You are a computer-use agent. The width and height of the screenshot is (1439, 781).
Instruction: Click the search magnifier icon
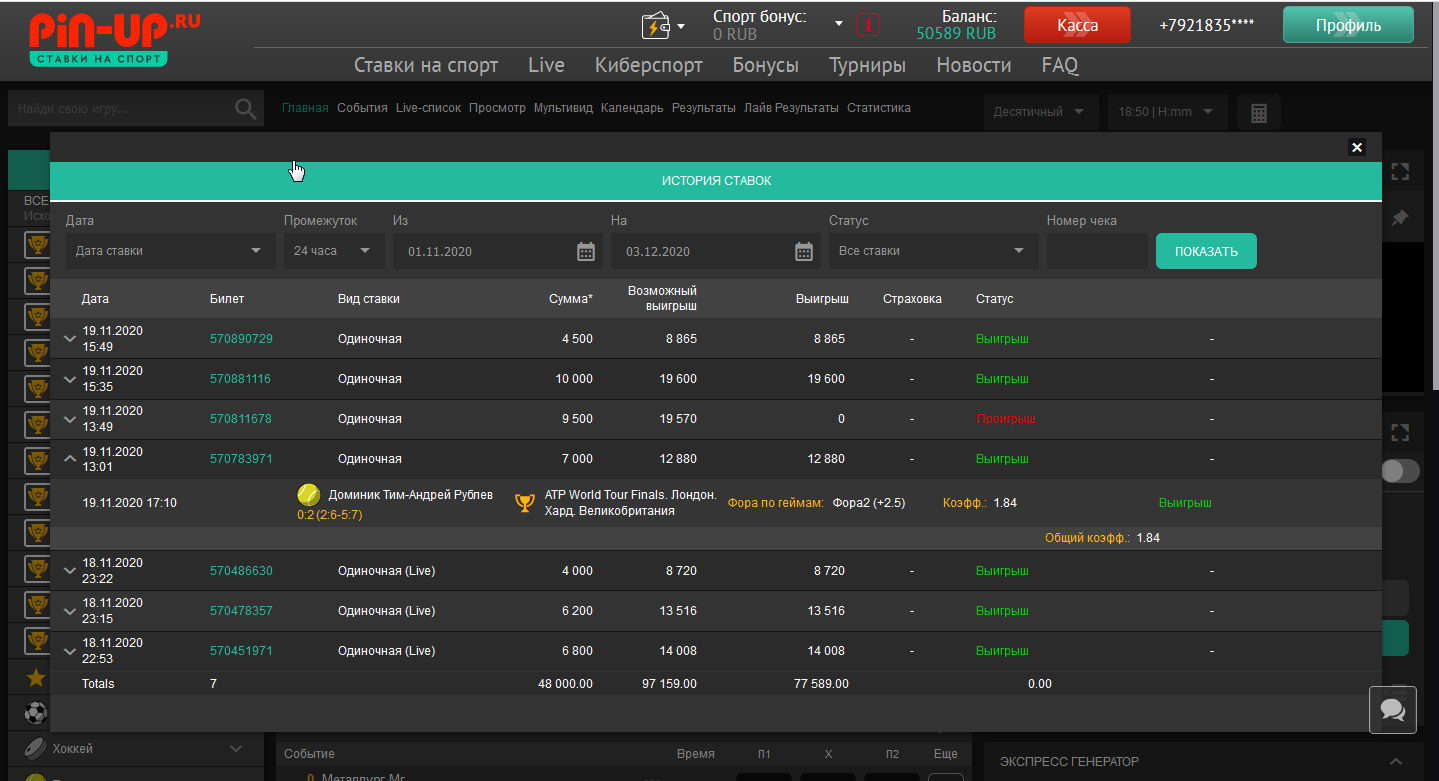pyautogui.click(x=245, y=108)
